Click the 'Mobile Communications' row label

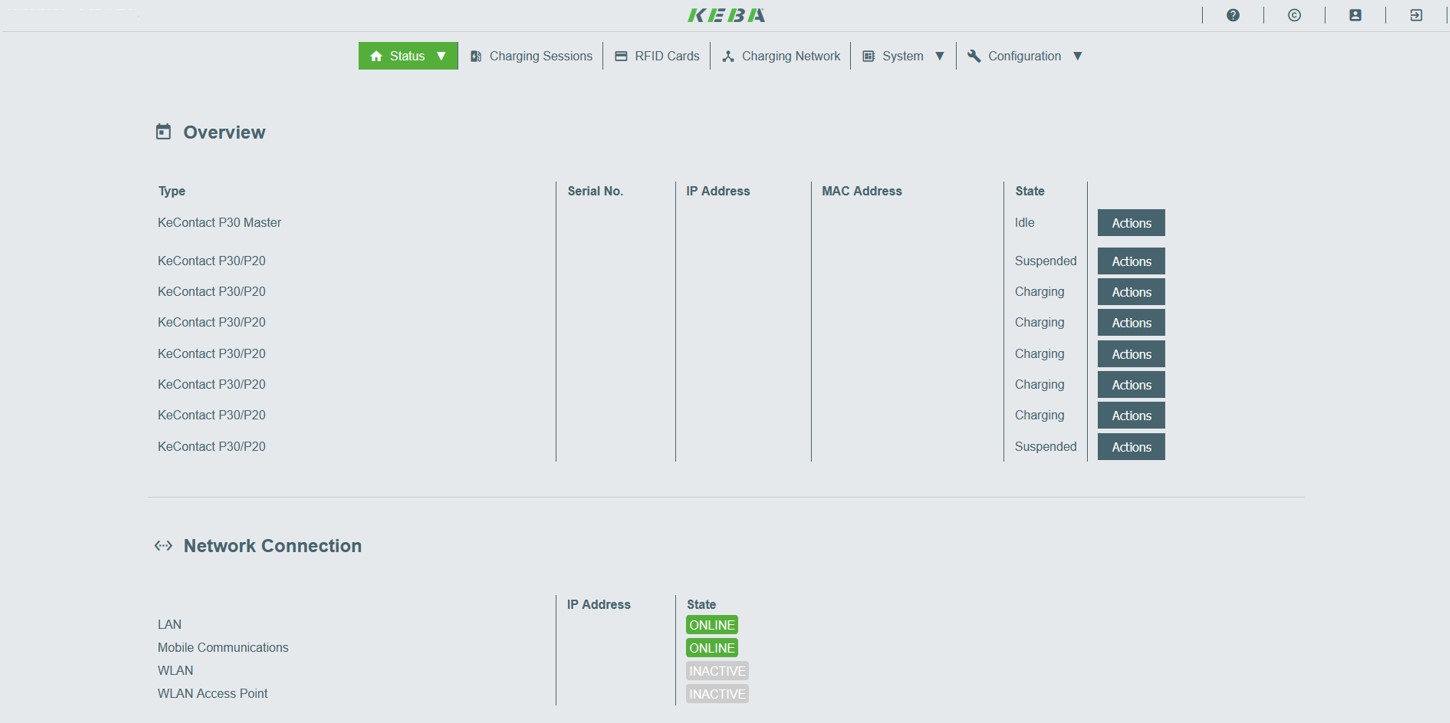click(x=223, y=647)
